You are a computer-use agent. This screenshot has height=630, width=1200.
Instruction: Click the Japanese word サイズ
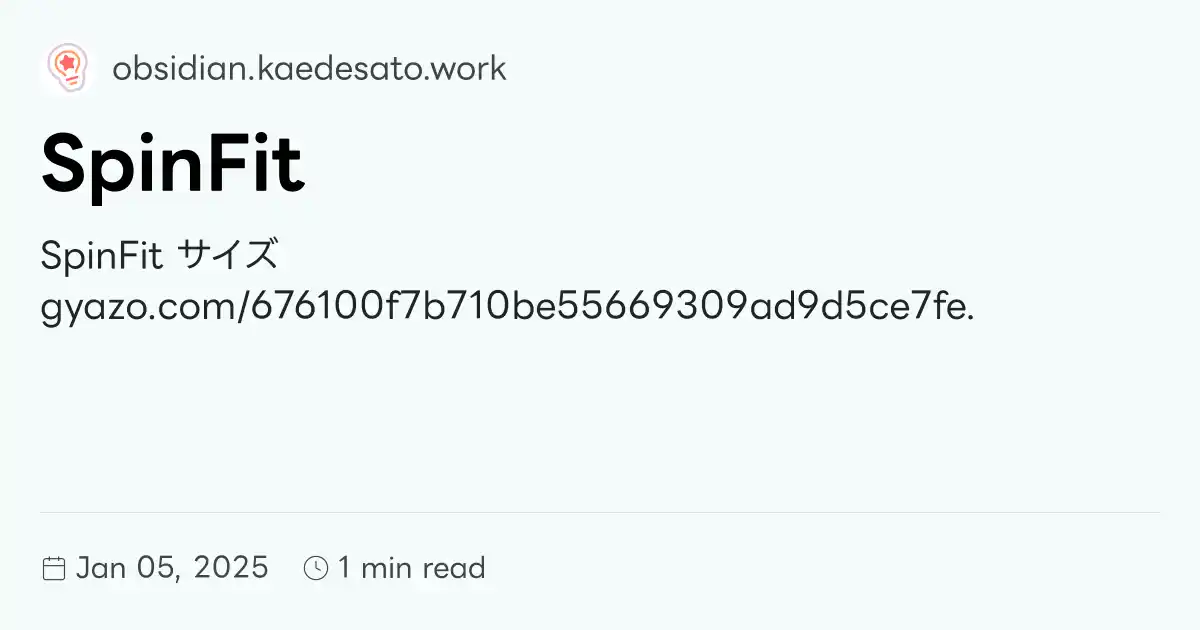[226, 256]
